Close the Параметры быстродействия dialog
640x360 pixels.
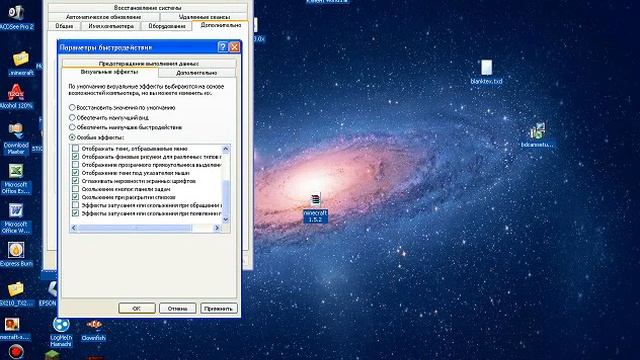point(235,47)
